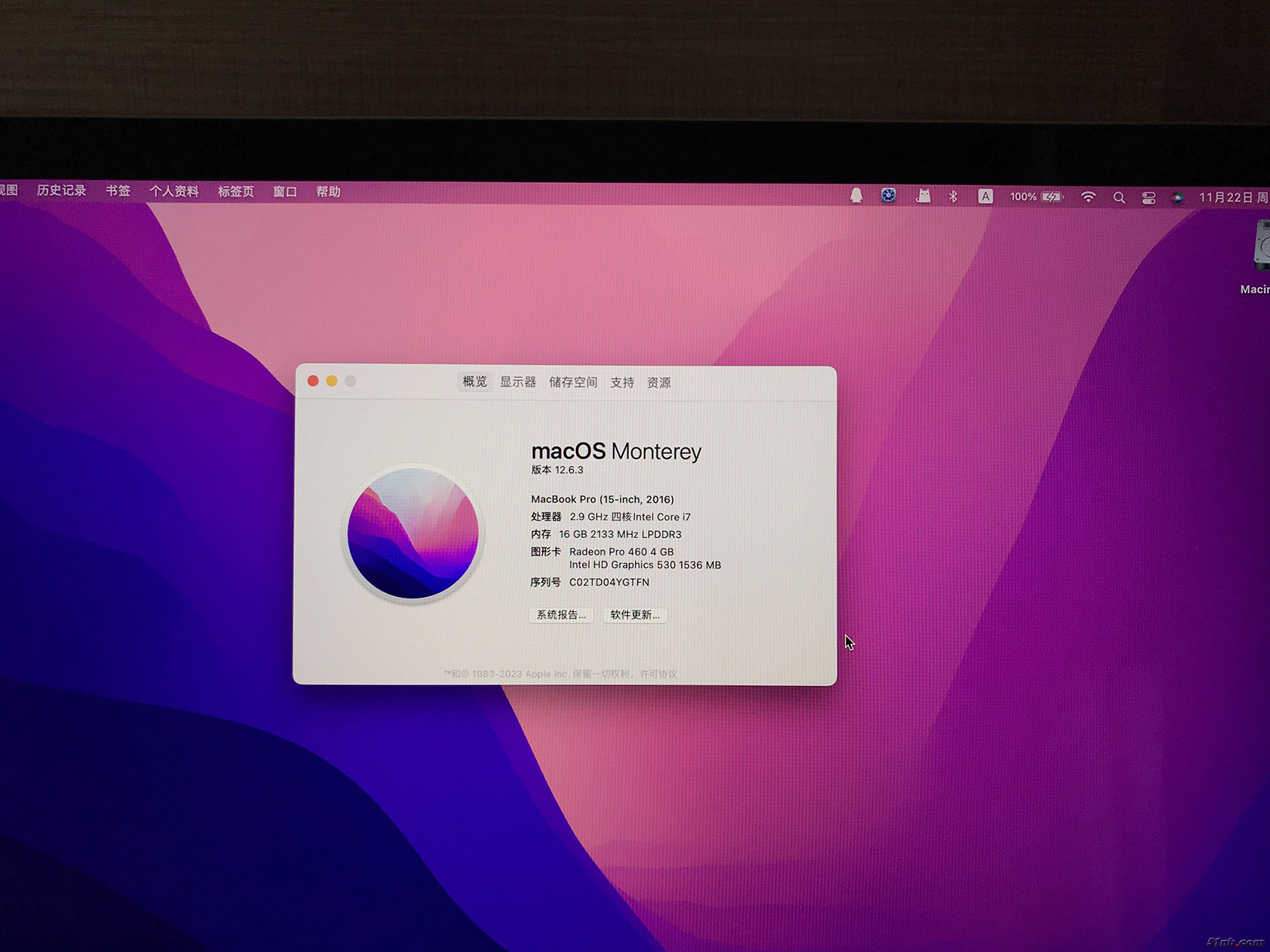Click the blue fan menu bar icon
Screen dimensions: 1270x952
click(x=888, y=196)
